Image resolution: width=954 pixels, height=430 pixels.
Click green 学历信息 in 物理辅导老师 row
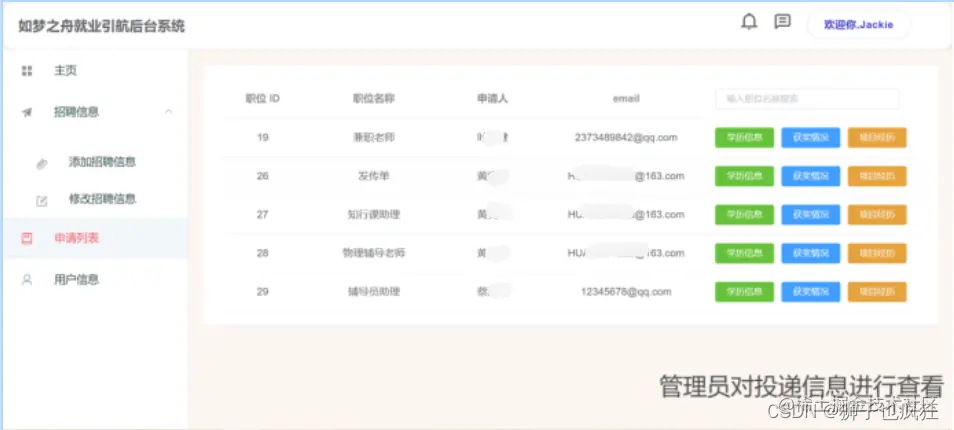(744, 253)
